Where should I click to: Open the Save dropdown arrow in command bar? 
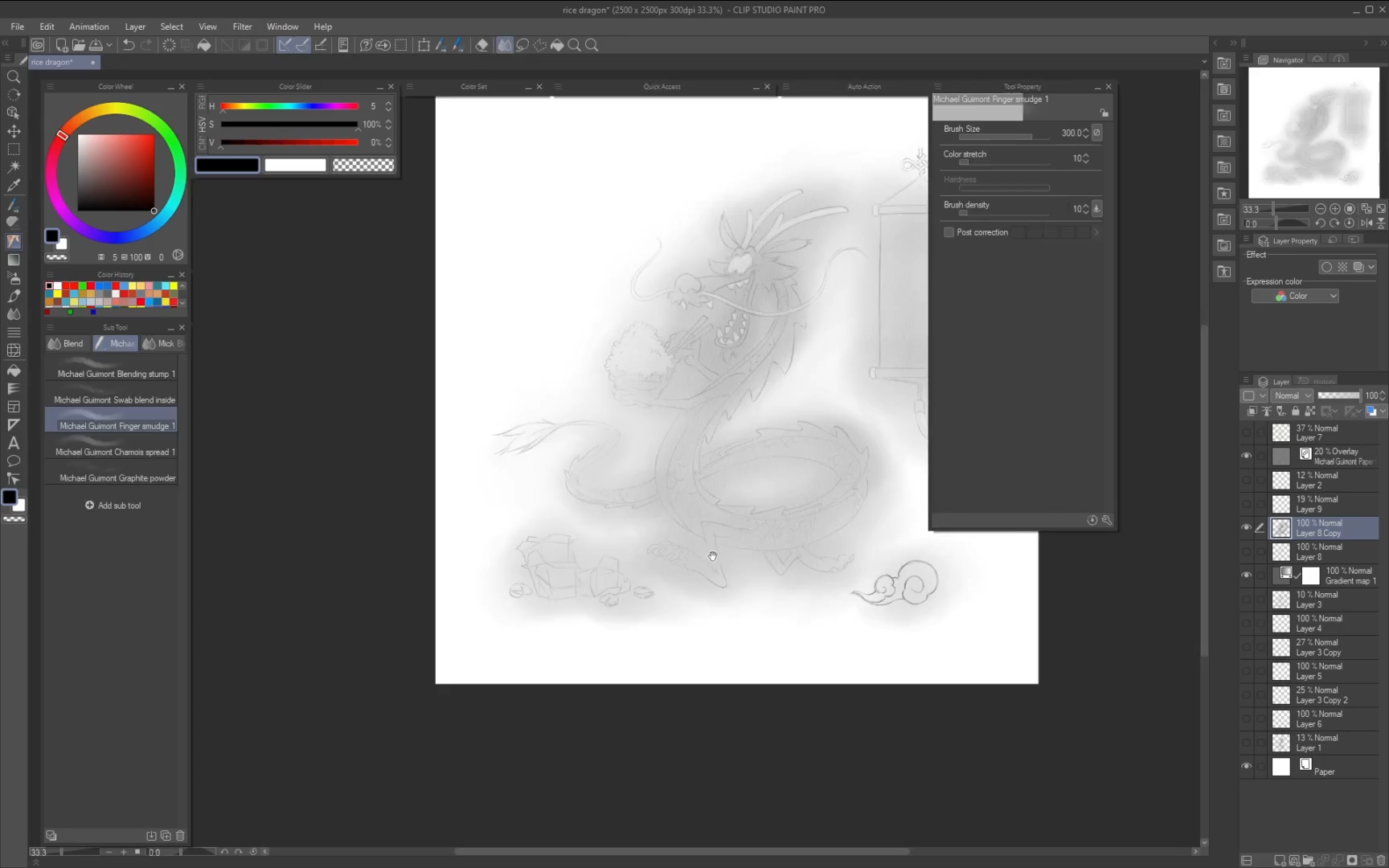pos(109,45)
